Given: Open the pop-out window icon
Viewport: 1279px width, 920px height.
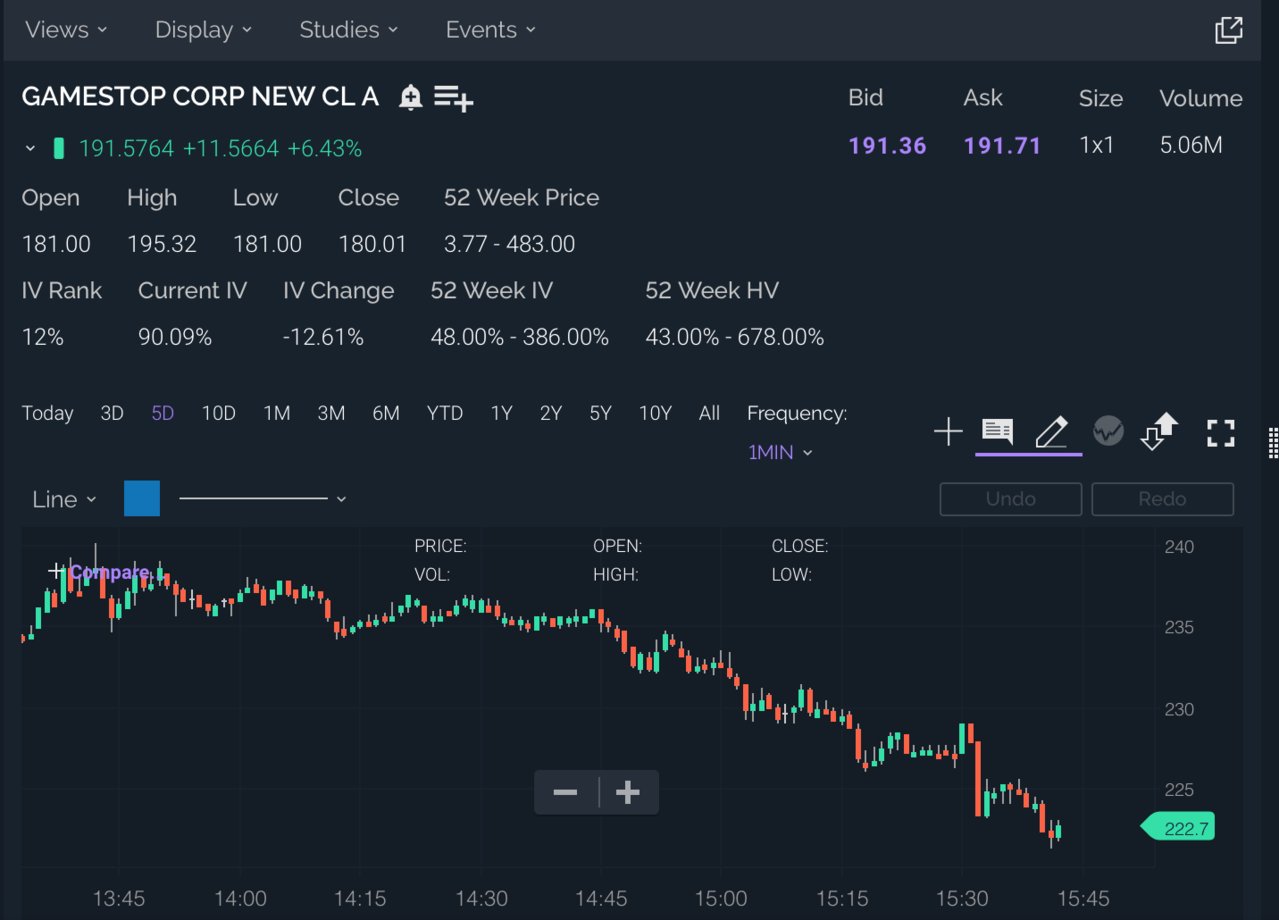Looking at the screenshot, I should point(1229,30).
